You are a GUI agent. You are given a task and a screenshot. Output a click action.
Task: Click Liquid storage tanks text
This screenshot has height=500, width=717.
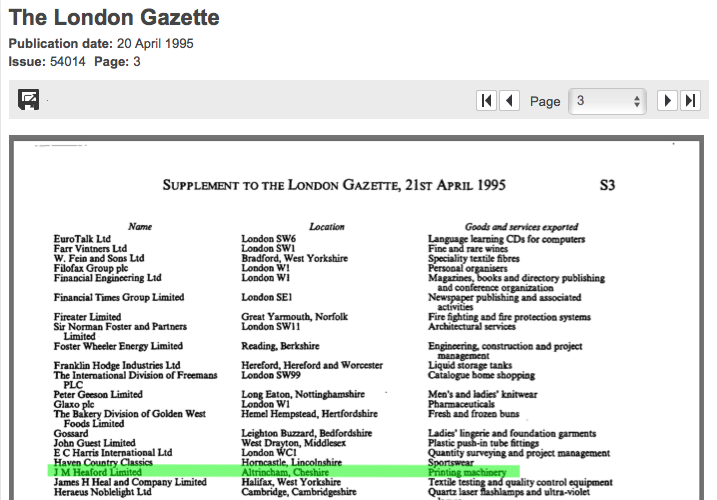[470, 365]
